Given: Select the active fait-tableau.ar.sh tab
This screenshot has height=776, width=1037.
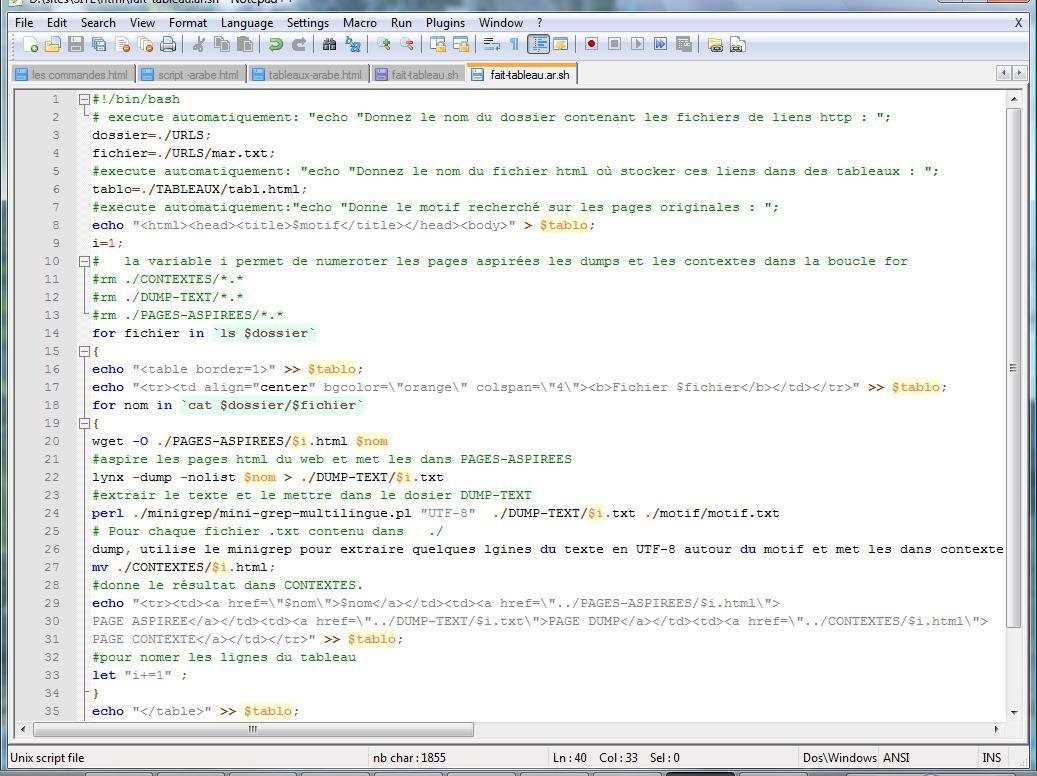Looking at the screenshot, I should tap(522, 74).
